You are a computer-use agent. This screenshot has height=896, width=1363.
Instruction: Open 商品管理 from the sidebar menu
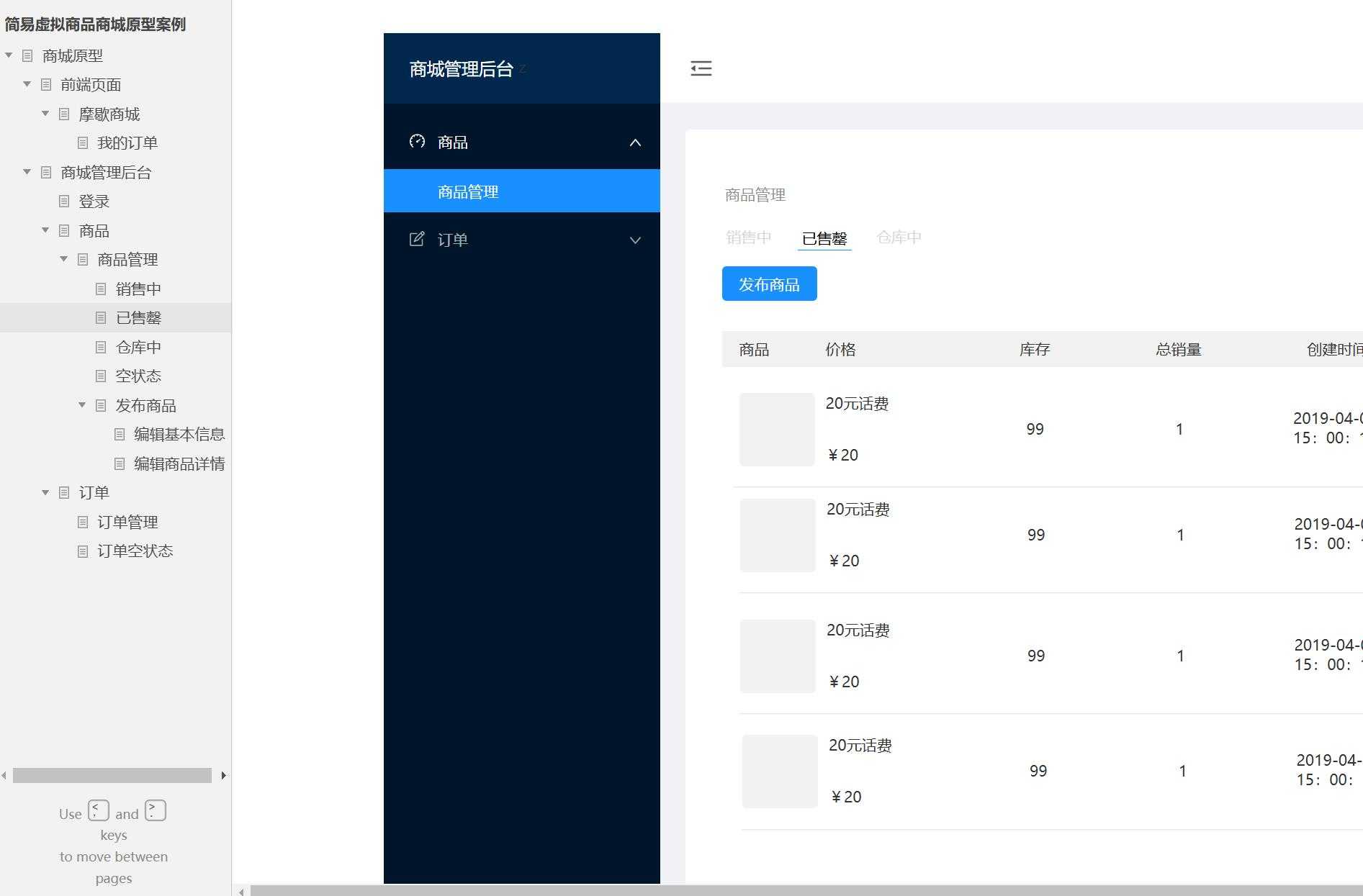pyautogui.click(x=467, y=191)
